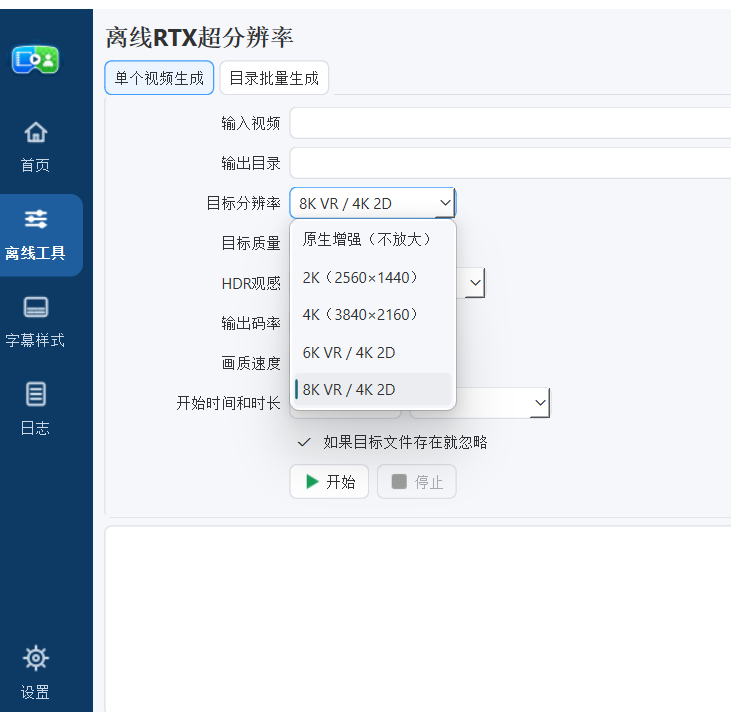Image resolution: width=731 pixels, height=712 pixels.
Task: Click the 设置 sidebar label
Action: pyautogui.click(x=35, y=692)
